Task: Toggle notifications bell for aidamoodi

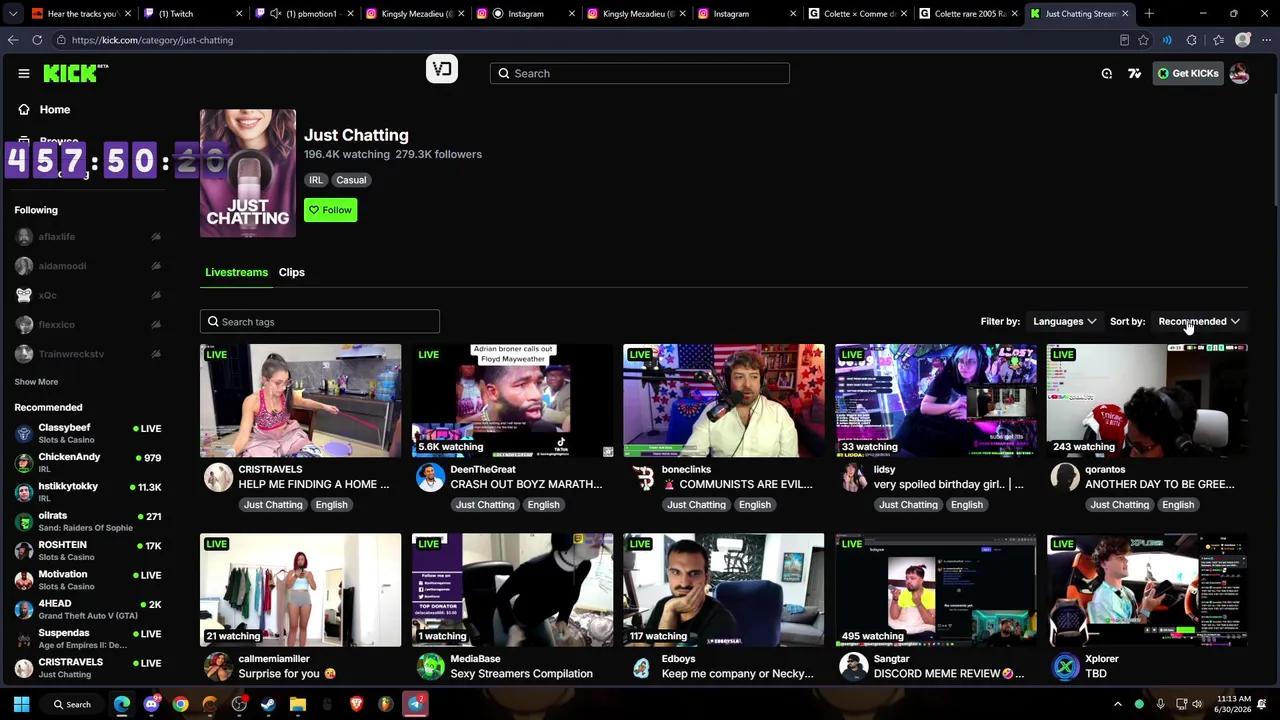Action: point(156,266)
